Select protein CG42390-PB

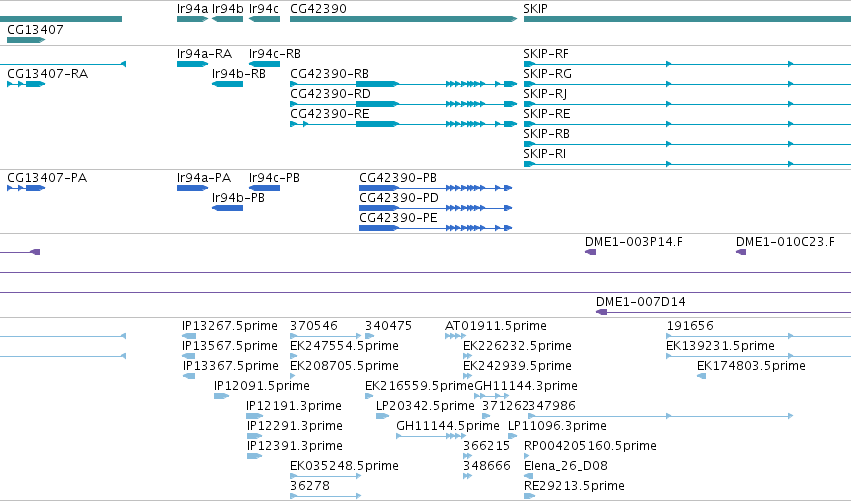[435, 188]
